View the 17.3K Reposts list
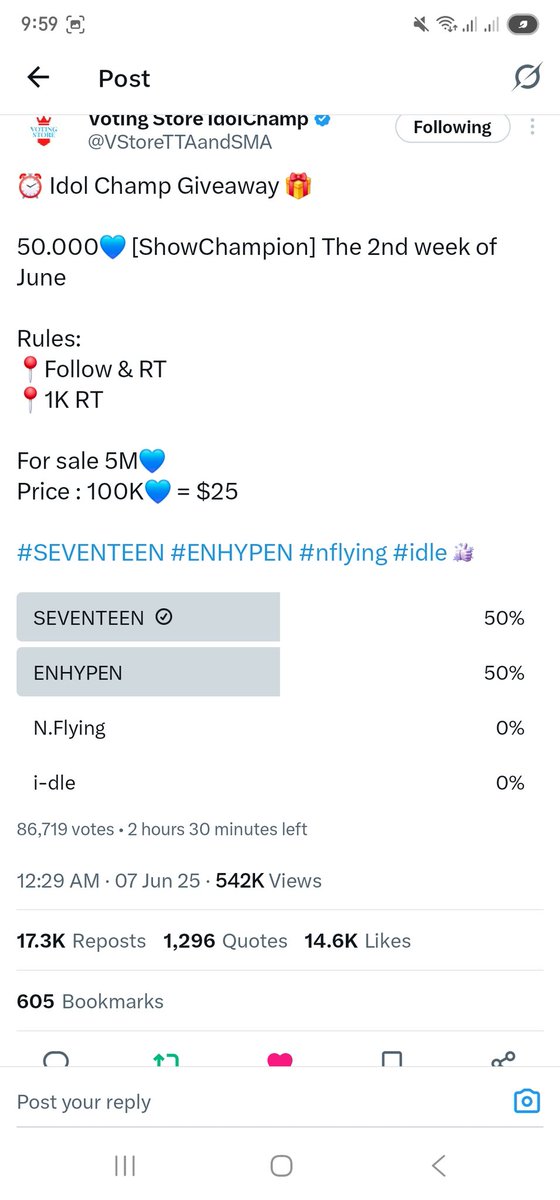 [81, 941]
